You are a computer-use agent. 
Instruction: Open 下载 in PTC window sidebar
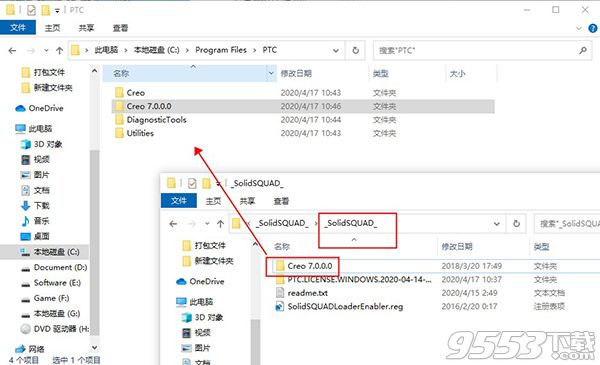tap(41, 205)
